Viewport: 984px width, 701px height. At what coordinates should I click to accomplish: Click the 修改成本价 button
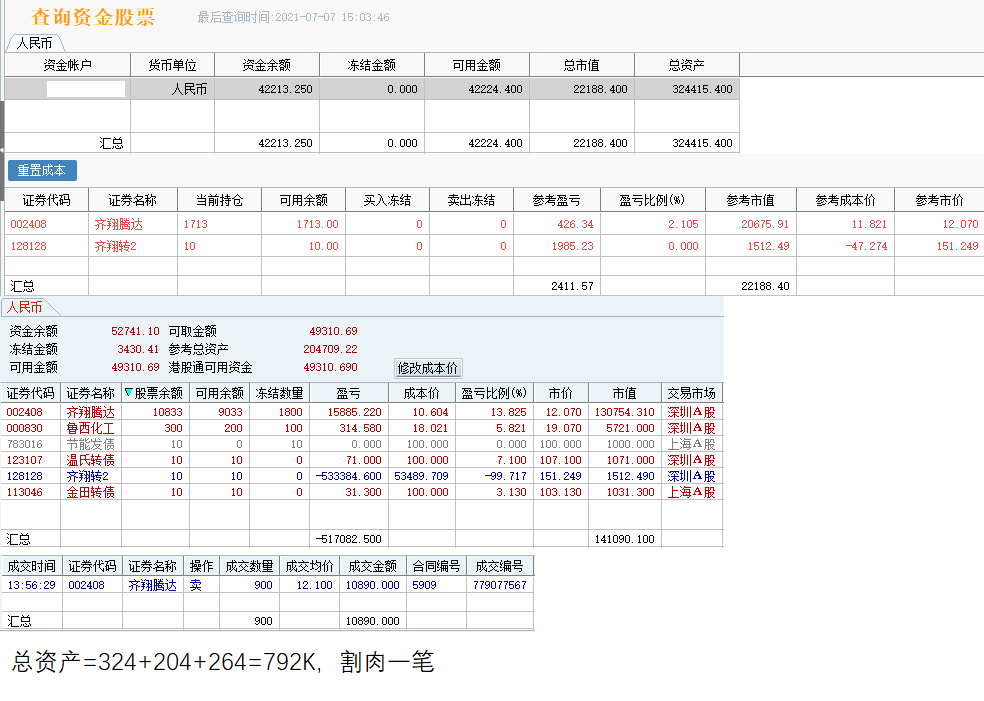click(428, 368)
